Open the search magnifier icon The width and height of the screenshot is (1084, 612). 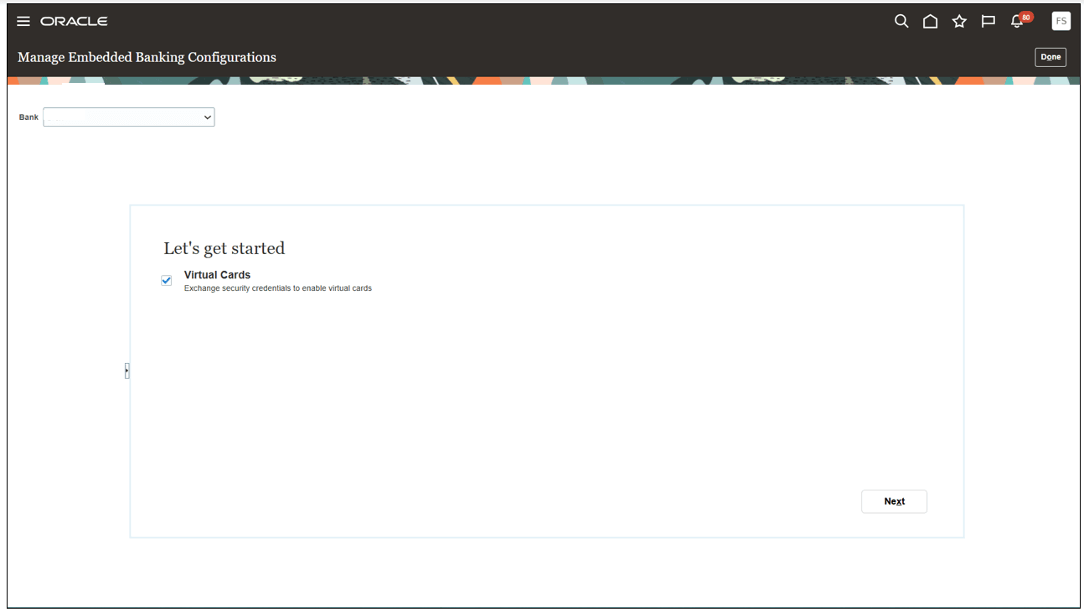[901, 21]
